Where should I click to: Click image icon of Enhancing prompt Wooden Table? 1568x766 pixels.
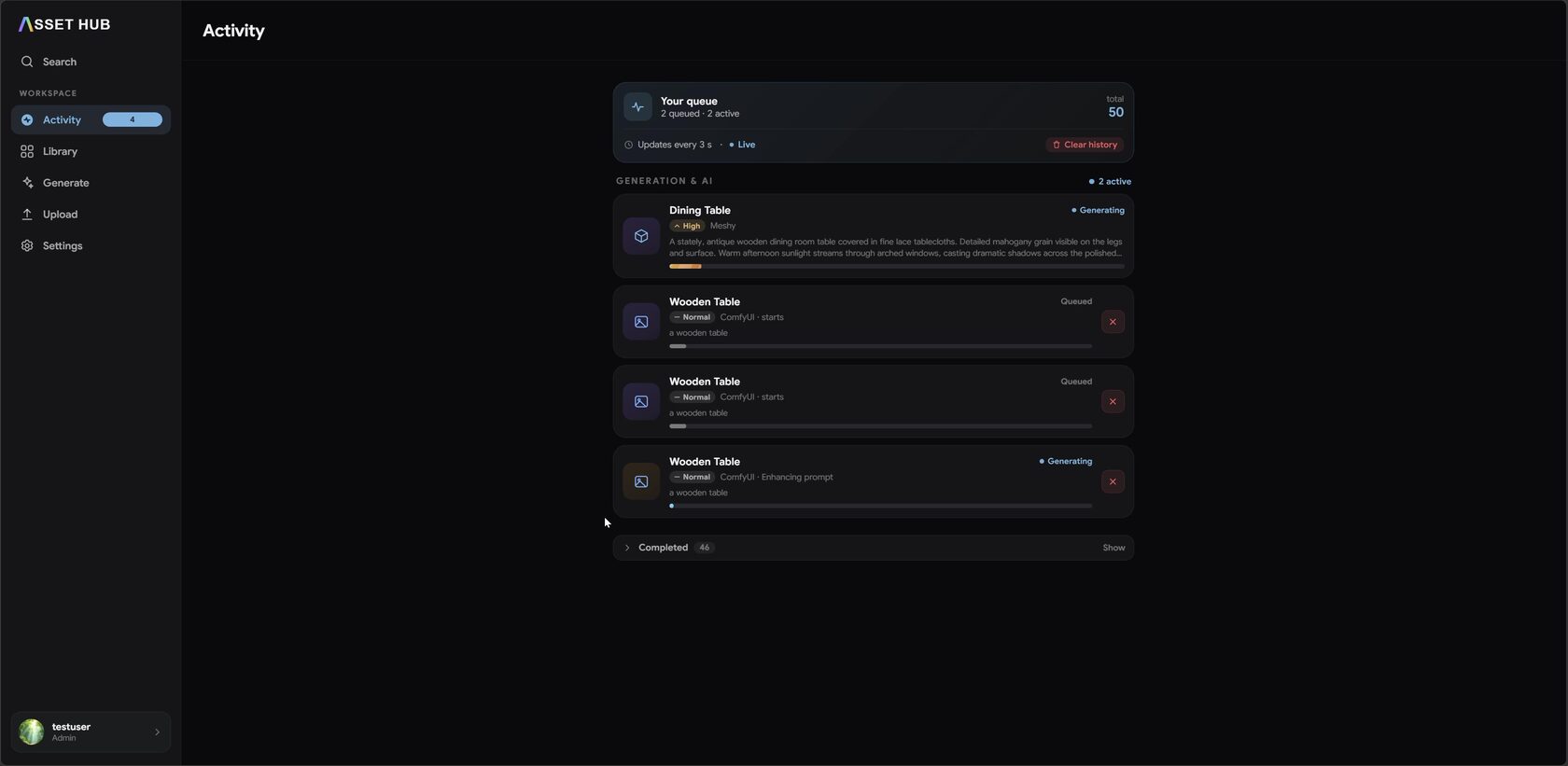[641, 481]
